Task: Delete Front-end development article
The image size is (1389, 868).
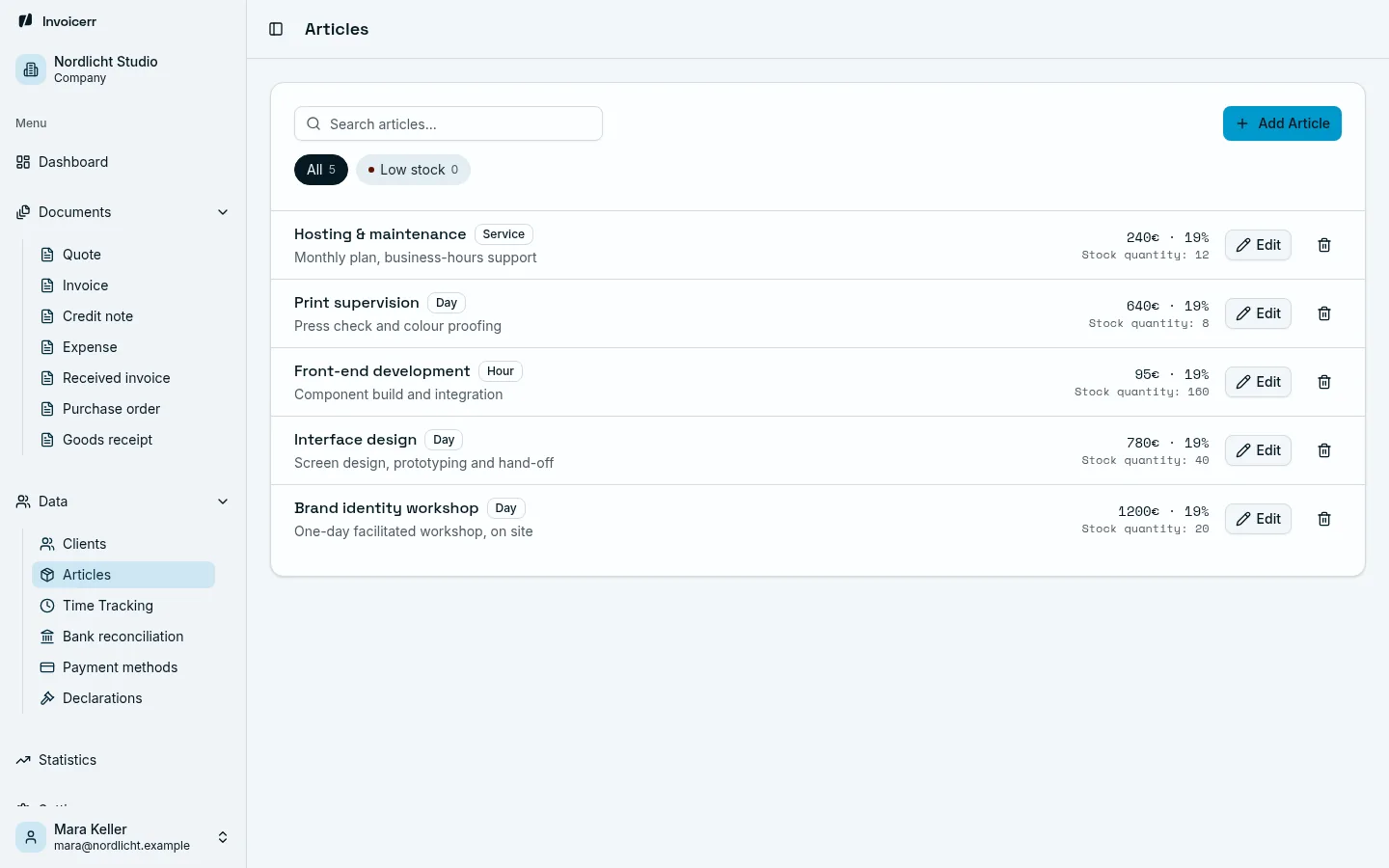Action: coord(1324,382)
